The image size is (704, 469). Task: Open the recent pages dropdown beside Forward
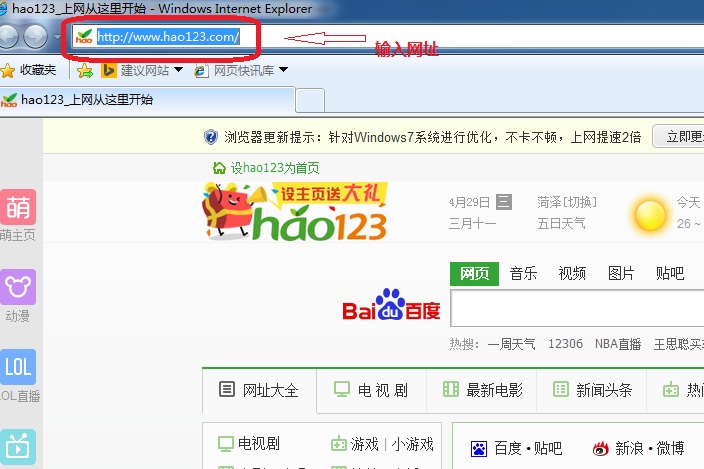click(x=57, y=37)
